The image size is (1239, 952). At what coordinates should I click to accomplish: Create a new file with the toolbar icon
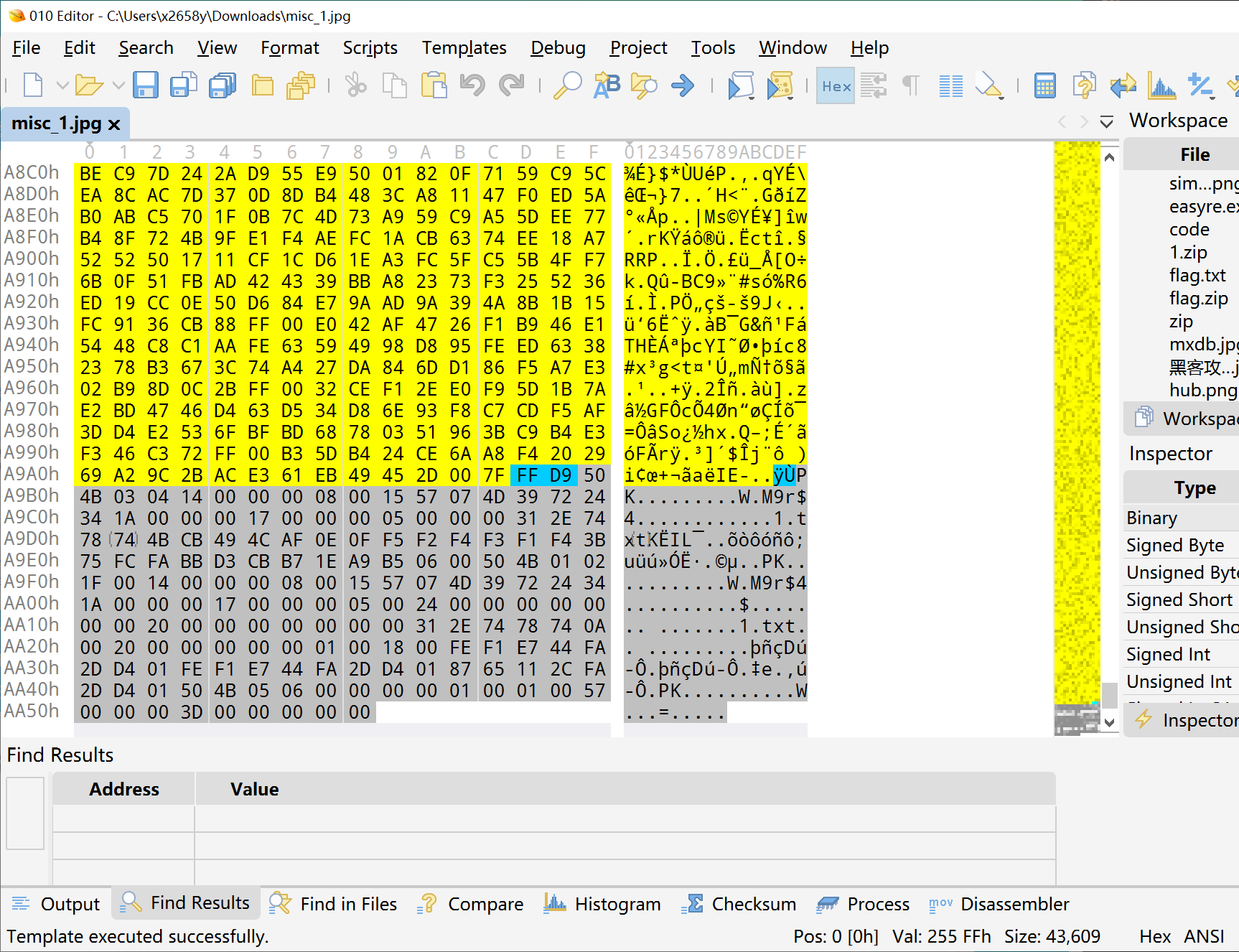(33, 85)
